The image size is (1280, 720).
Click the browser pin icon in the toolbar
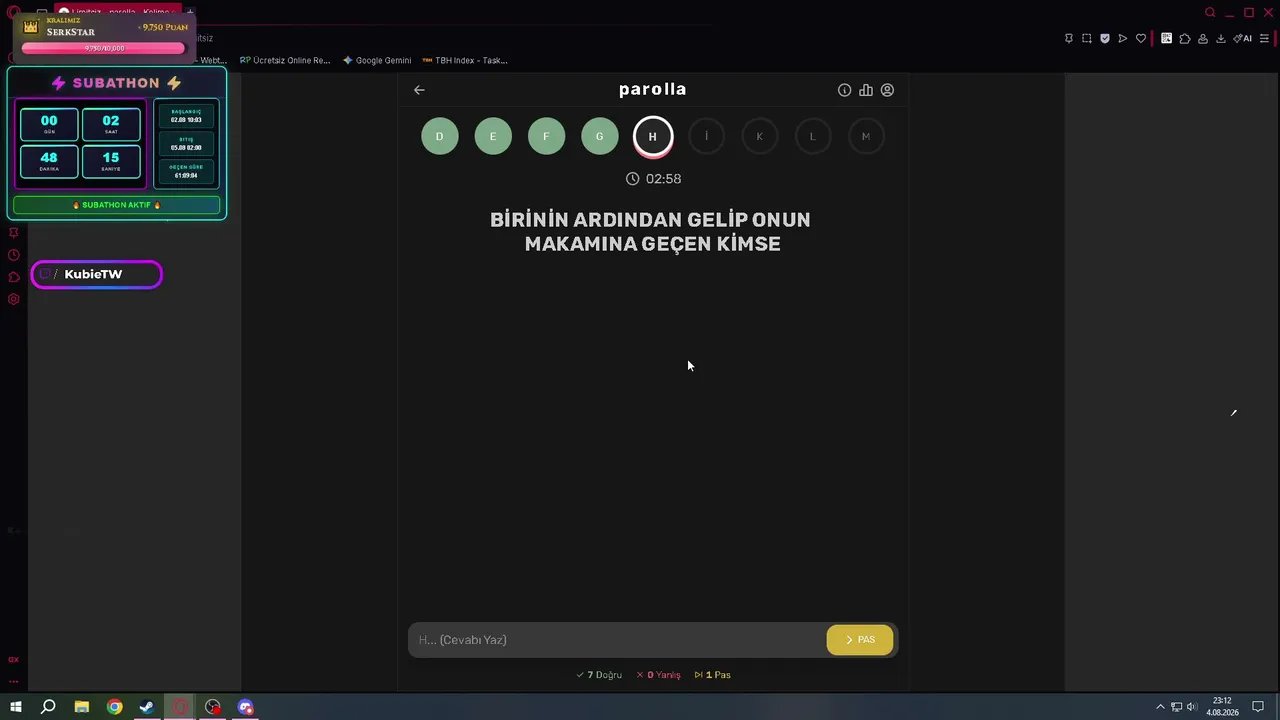(1069, 38)
